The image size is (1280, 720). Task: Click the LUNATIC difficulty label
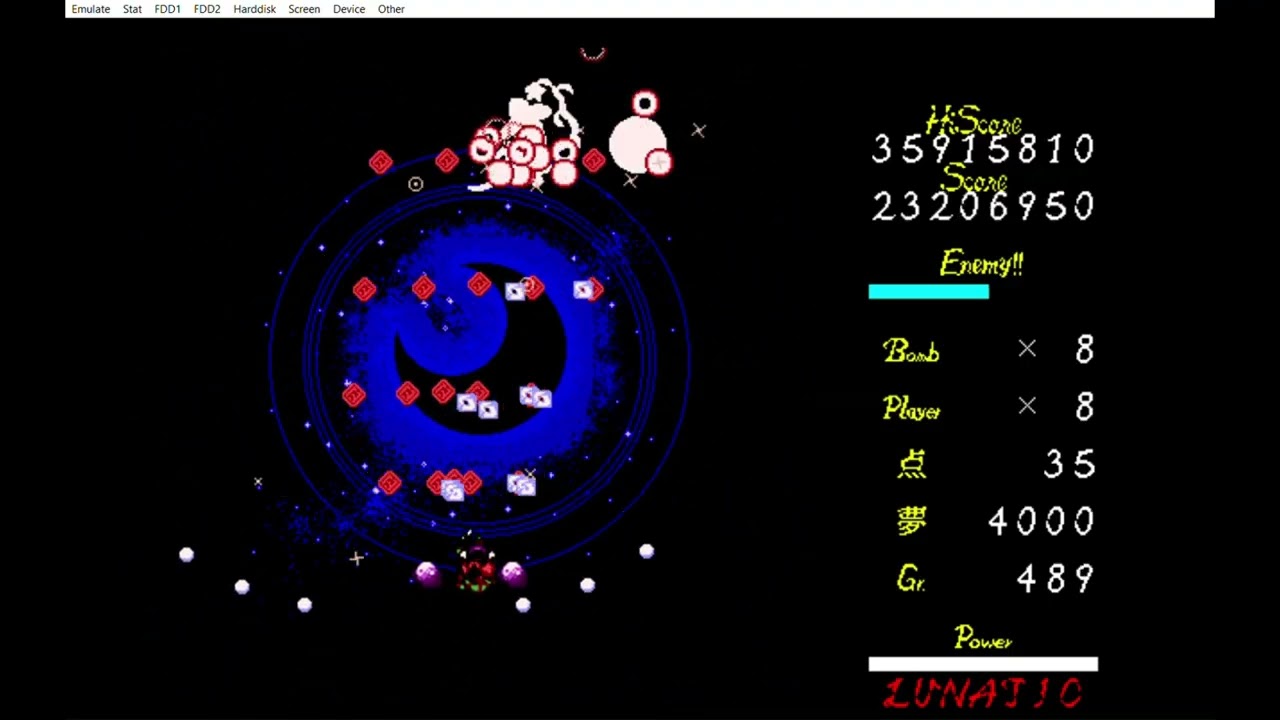coord(983,693)
